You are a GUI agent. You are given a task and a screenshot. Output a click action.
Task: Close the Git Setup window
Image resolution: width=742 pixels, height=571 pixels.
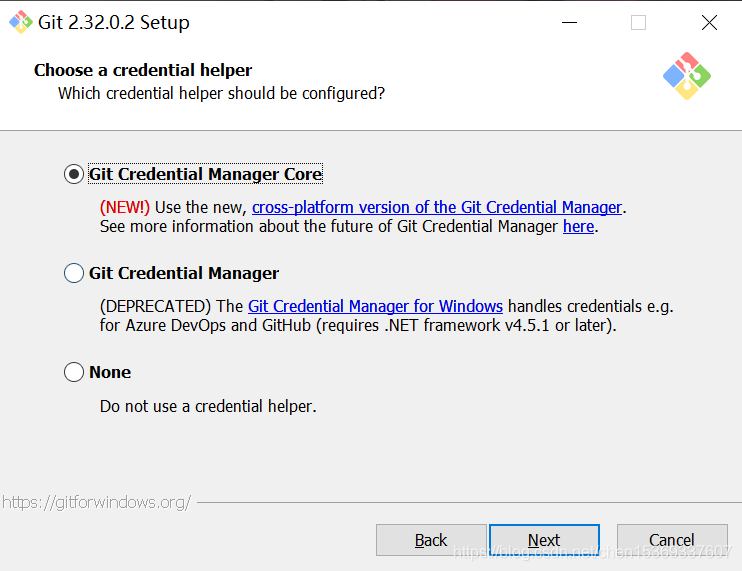pyautogui.click(x=709, y=22)
